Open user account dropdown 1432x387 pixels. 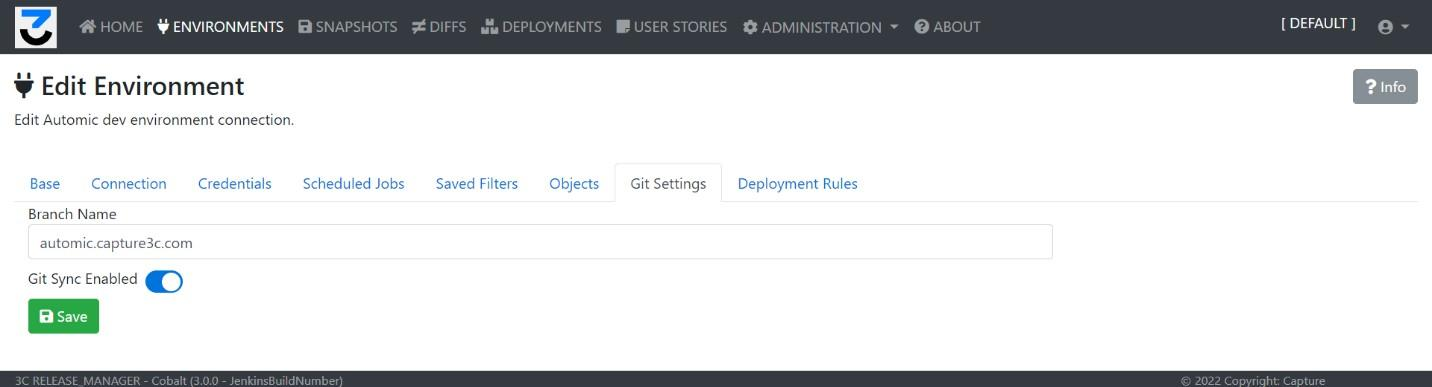(1393, 27)
